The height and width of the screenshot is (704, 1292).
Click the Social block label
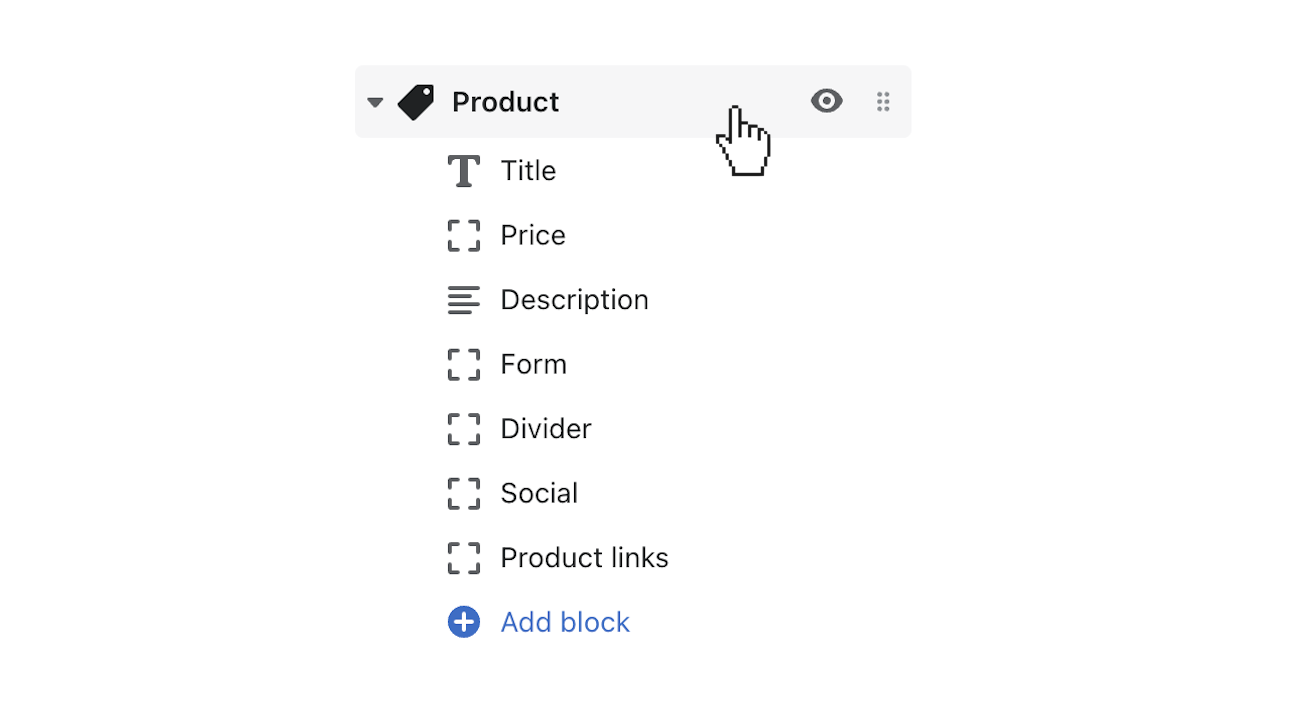539,493
